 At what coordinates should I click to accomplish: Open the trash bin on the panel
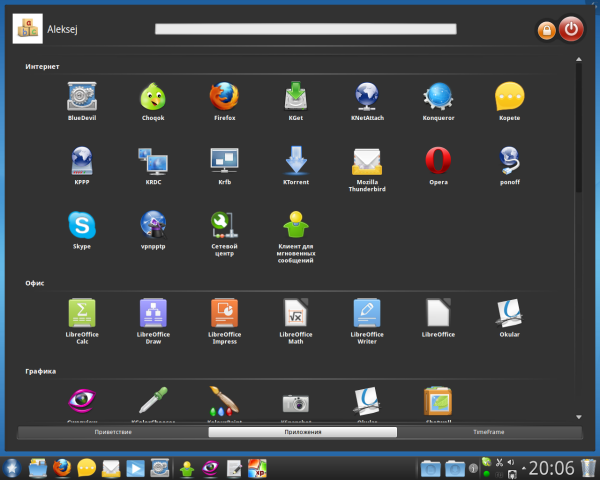(588, 468)
